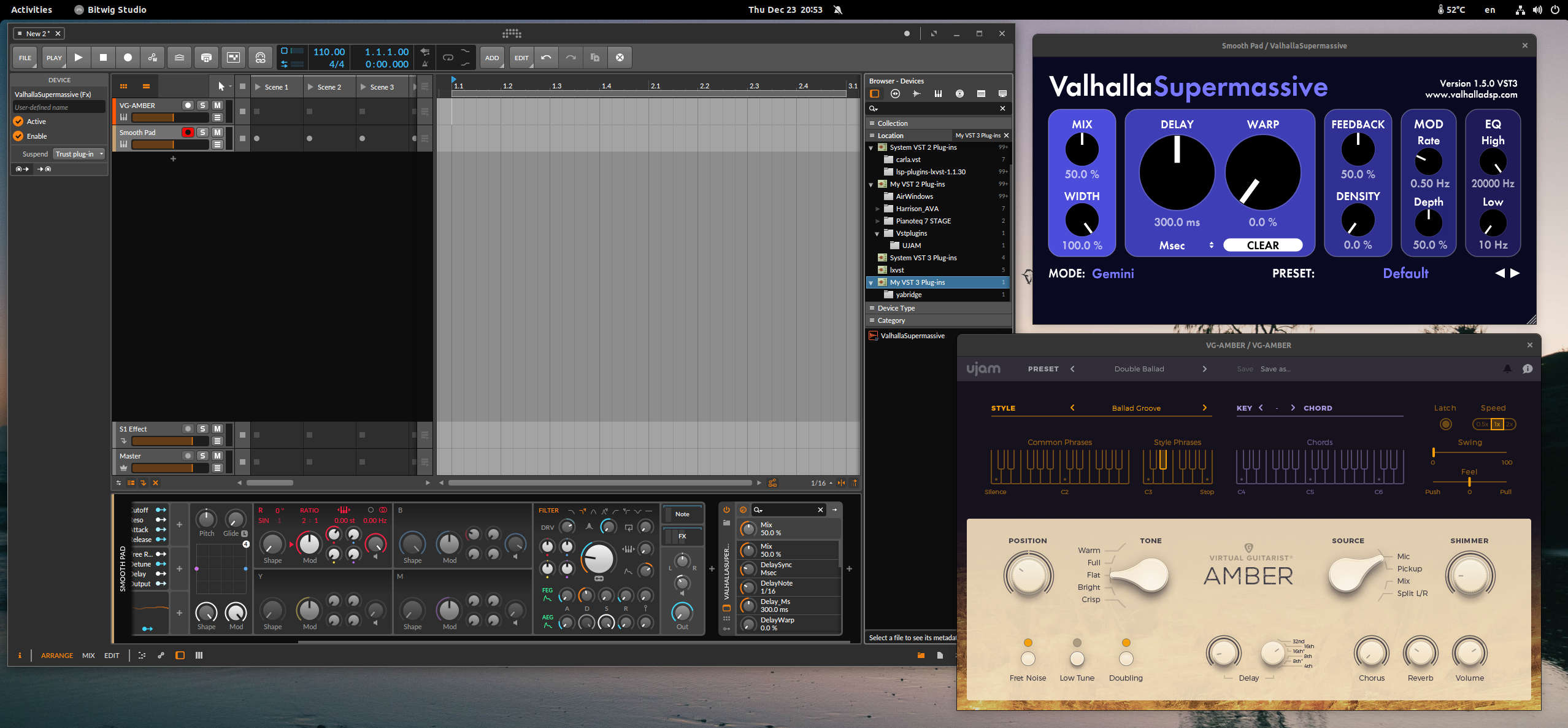Screen dimensions: 1568x728
Task: Open Music disc tab icon in Browser
Action: point(959,94)
